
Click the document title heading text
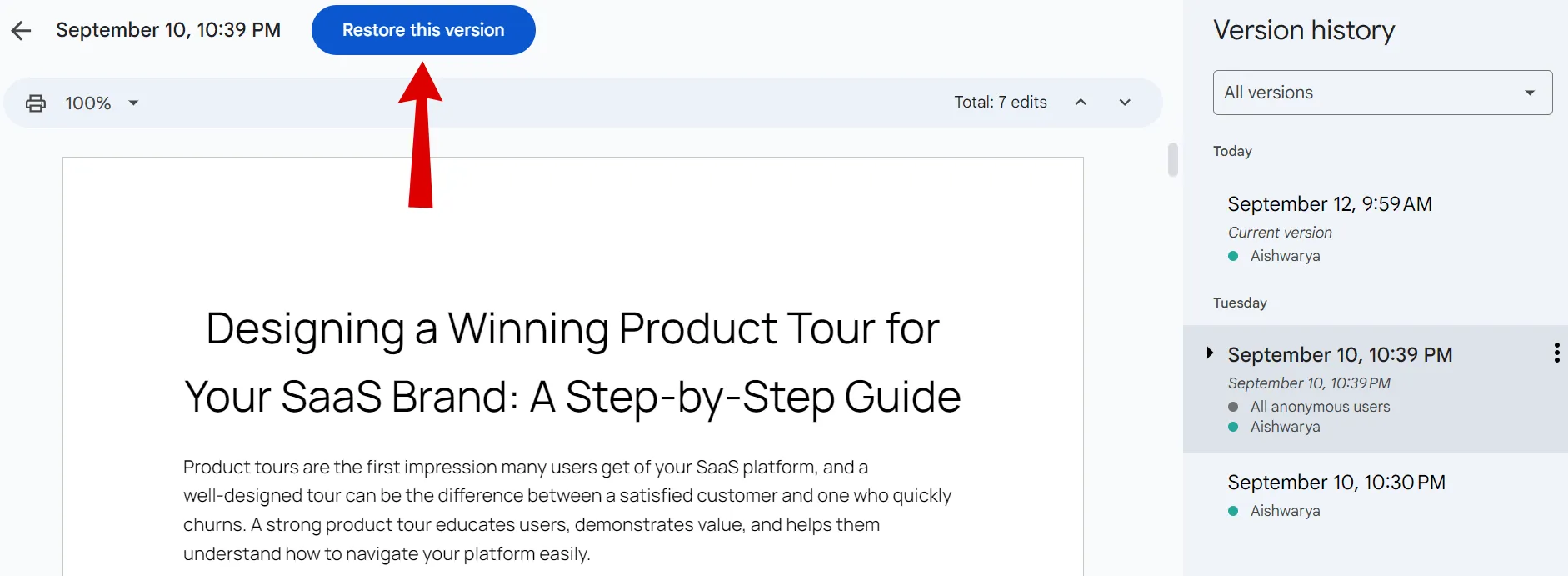point(572,362)
